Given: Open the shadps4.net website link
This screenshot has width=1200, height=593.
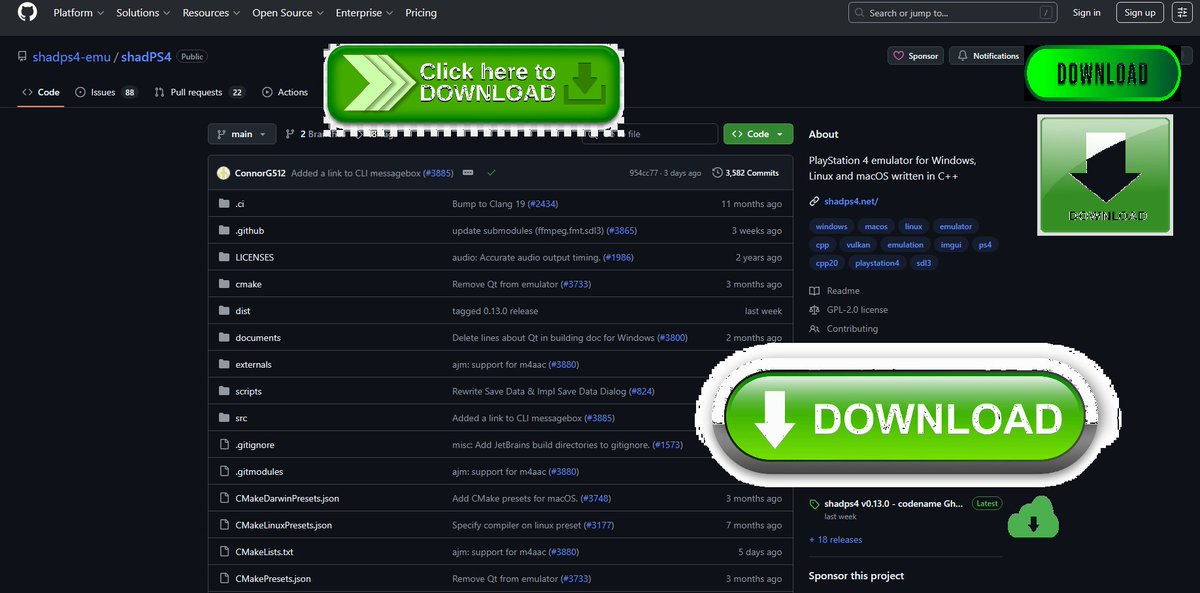Looking at the screenshot, I should pos(851,202).
